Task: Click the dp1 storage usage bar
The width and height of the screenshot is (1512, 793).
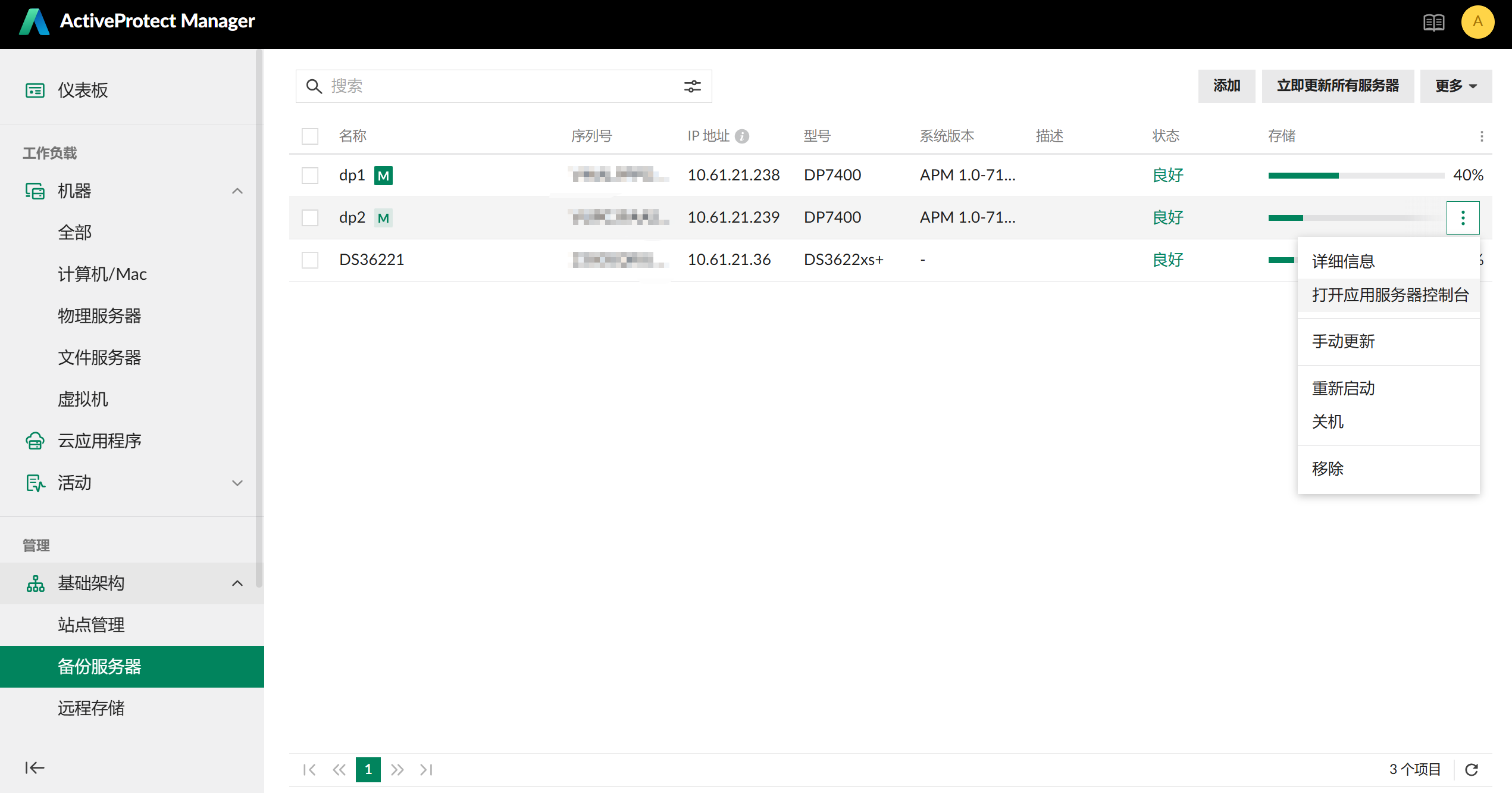Action: (x=1356, y=176)
